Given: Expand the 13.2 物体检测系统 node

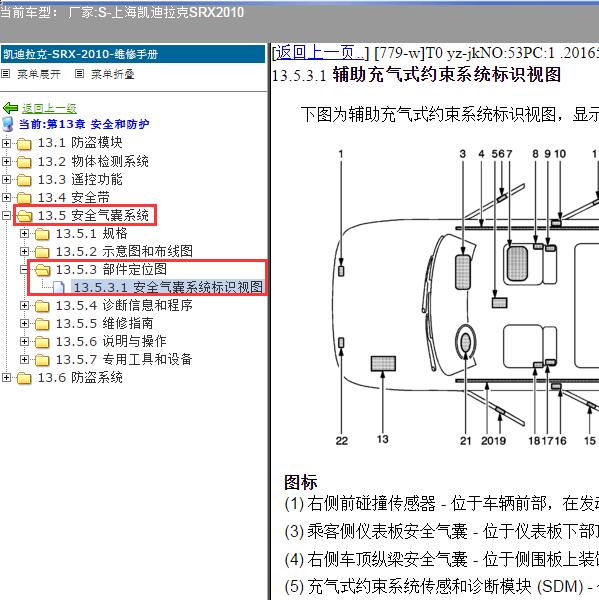Looking at the screenshot, I should (6, 161).
